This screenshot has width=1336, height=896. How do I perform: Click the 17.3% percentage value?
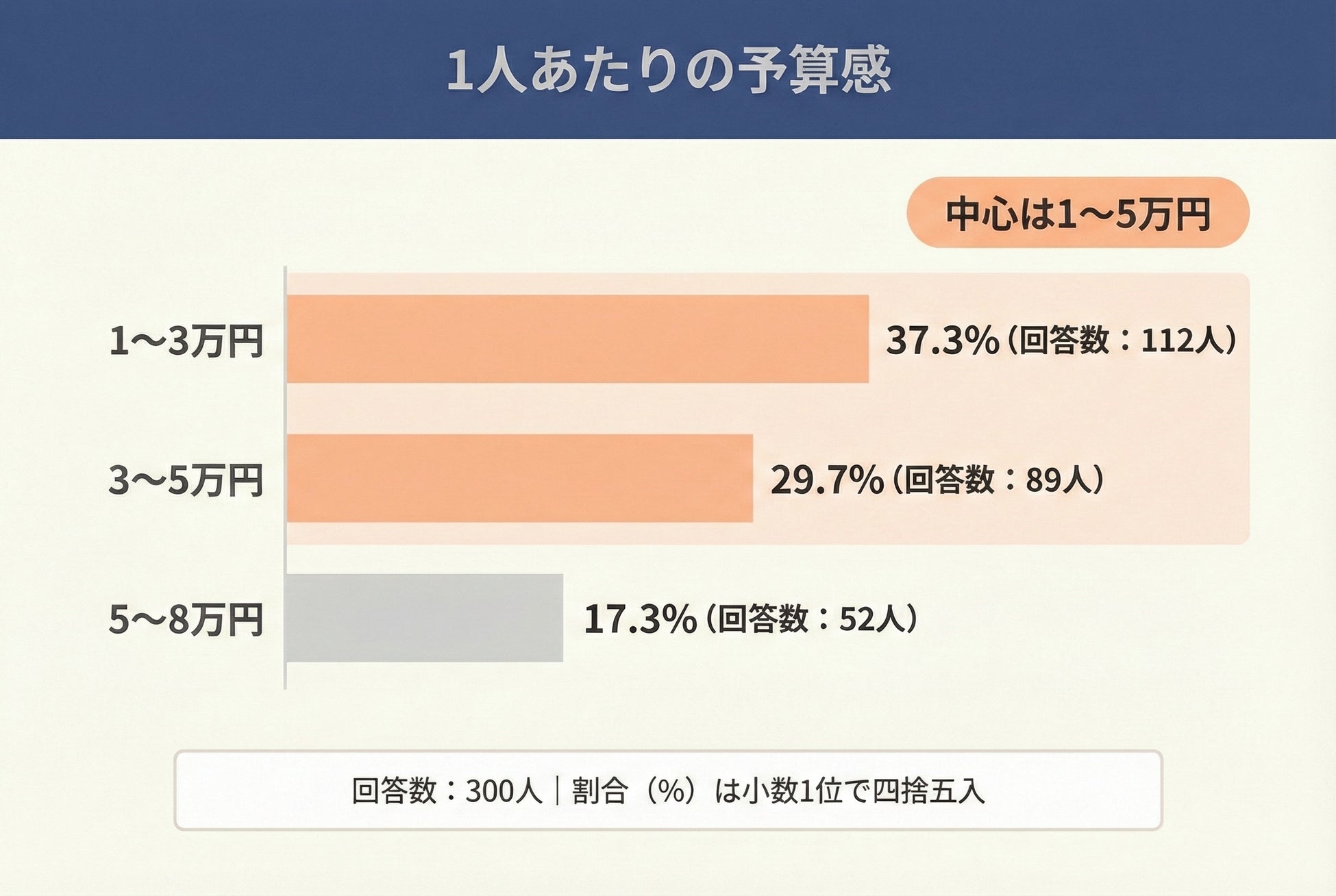pos(639,619)
